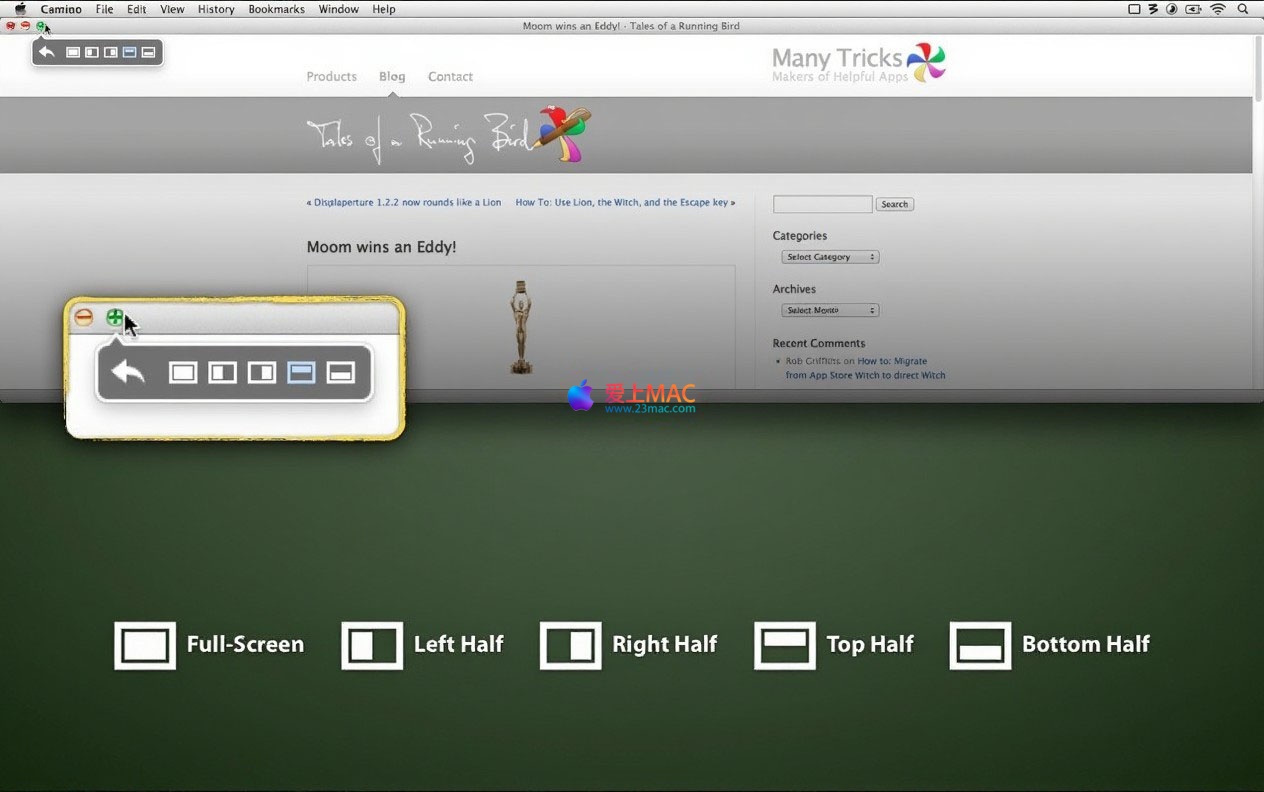Click Top Half icon in the magnified callout
Screen dimensions: 1264x792
(x=301, y=373)
